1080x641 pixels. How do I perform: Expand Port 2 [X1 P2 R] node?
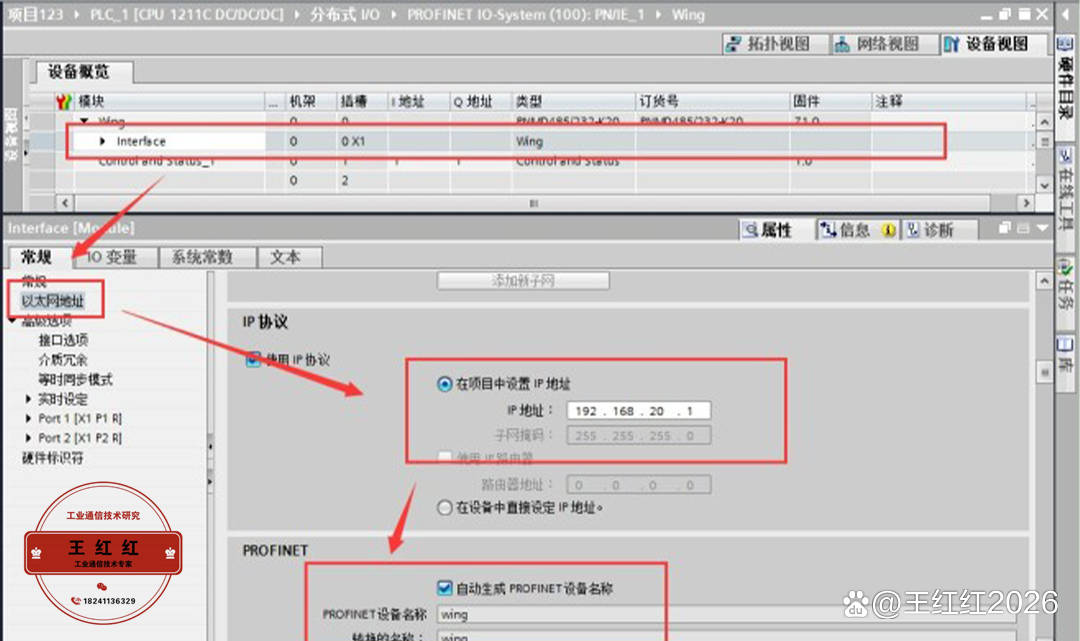tap(28, 438)
